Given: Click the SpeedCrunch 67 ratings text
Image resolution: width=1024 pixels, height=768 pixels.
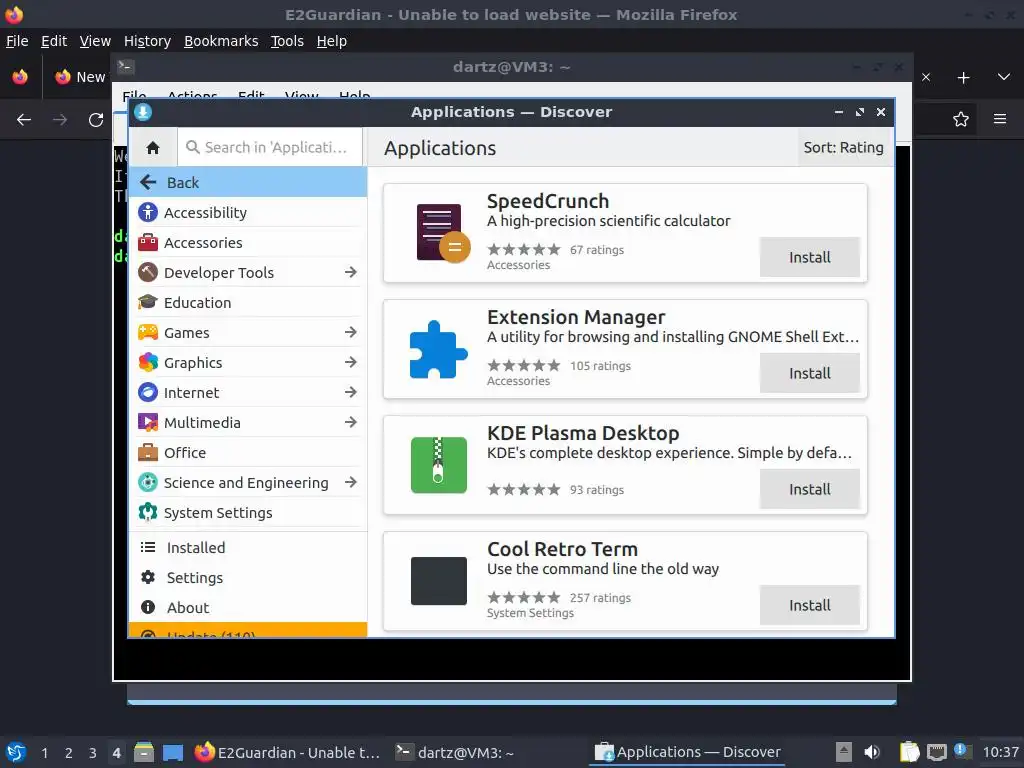Looking at the screenshot, I should pyautogui.click(x=597, y=249).
